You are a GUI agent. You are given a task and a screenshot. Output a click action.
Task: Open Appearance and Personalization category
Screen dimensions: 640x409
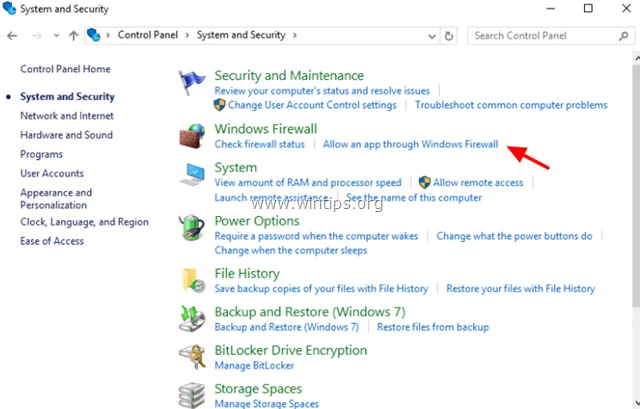(56, 199)
